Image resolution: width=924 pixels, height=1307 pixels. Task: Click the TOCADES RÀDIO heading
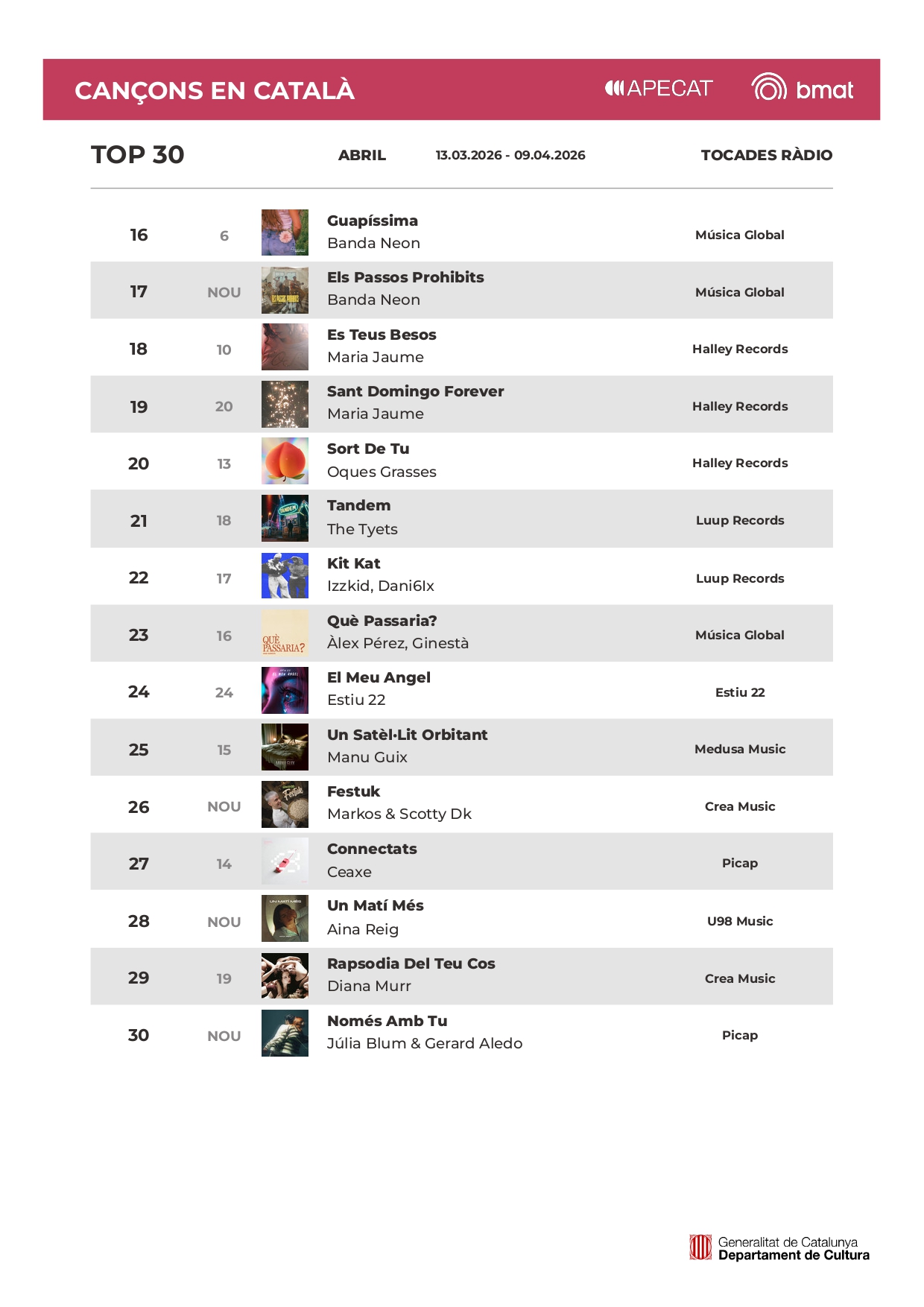(x=766, y=155)
